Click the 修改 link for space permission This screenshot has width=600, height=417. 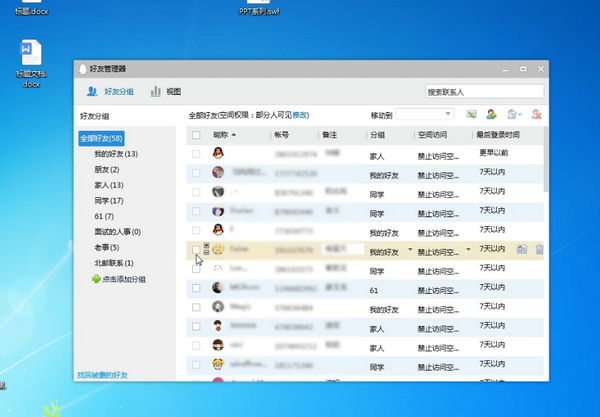300,115
